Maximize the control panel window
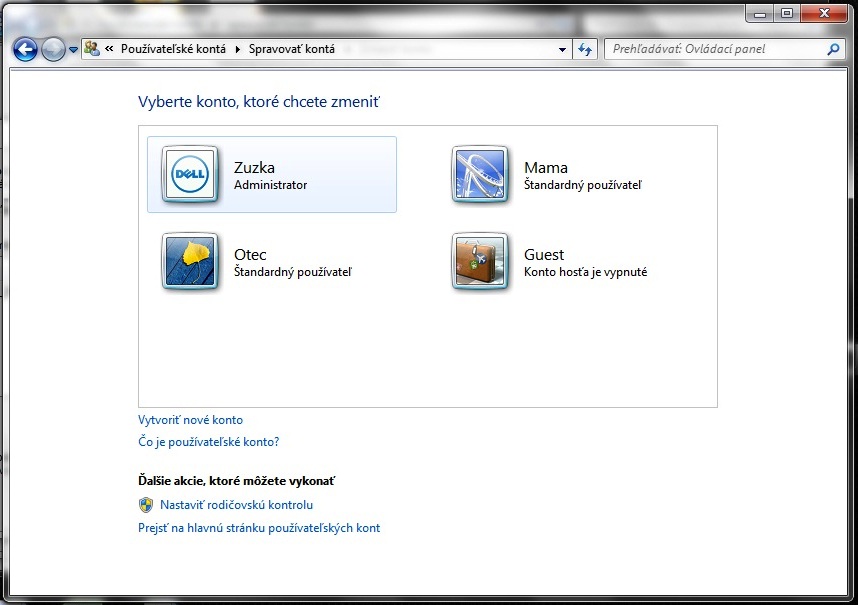The width and height of the screenshot is (858, 605). point(787,13)
